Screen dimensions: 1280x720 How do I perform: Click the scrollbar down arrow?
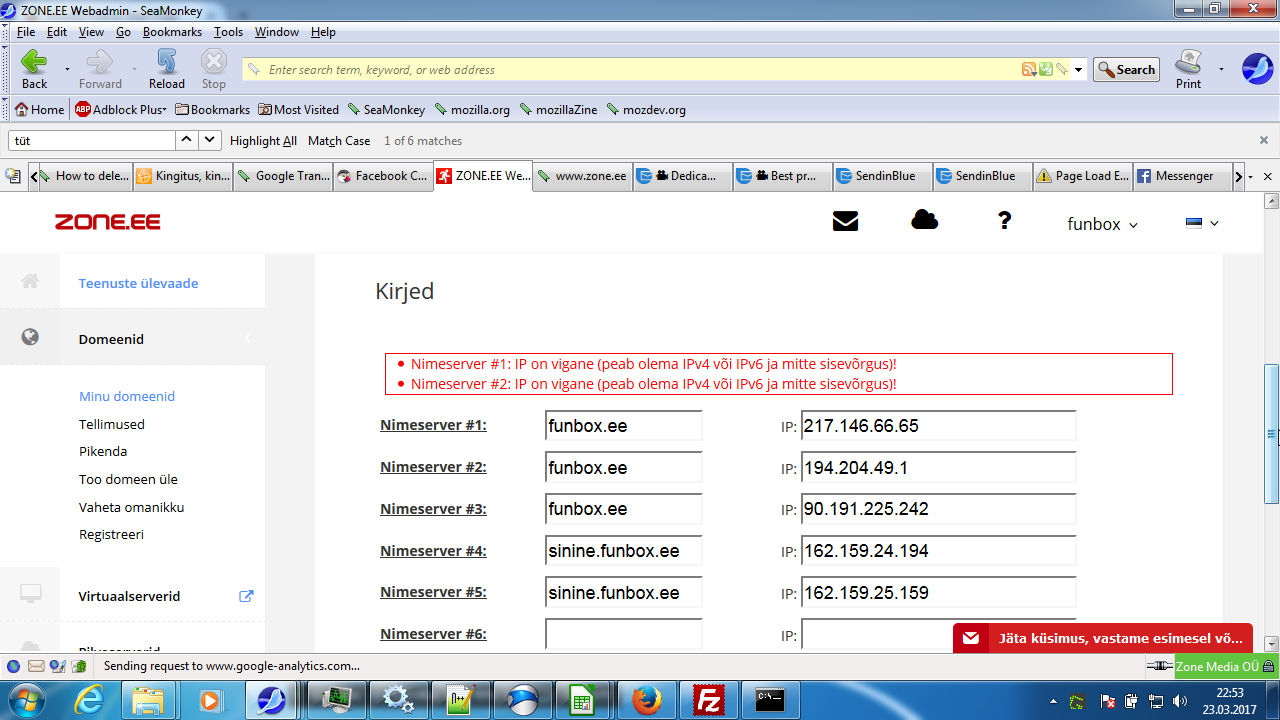coord(1272,644)
